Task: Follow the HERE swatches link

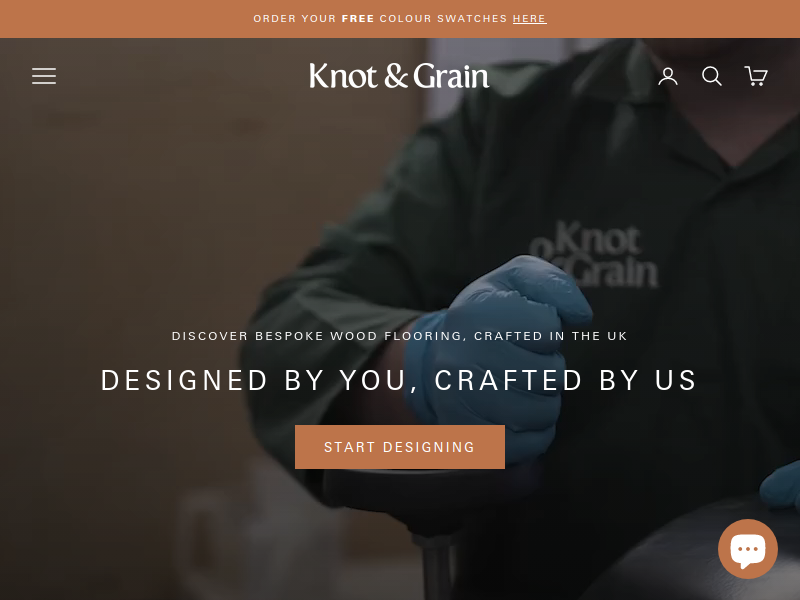Action: pyautogui.click(x=529, y=19)
